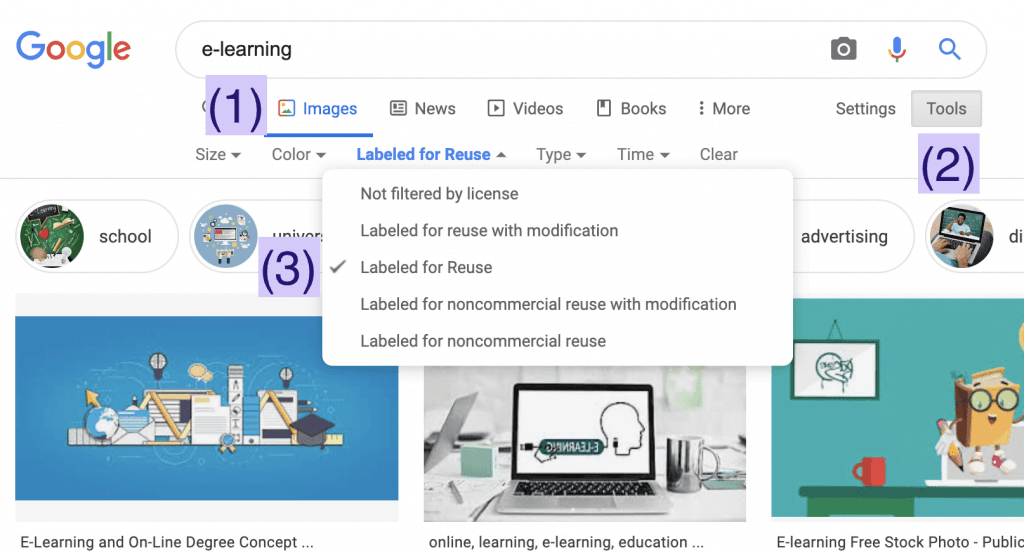Viewport: 1024px width, 555px height.
Task: Click the Tools button
Action: point(946,108)
